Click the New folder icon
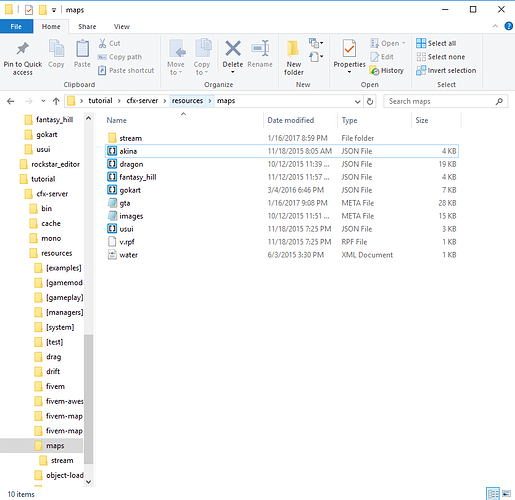Viewport: 515px width, 500px height. point(293,49)
